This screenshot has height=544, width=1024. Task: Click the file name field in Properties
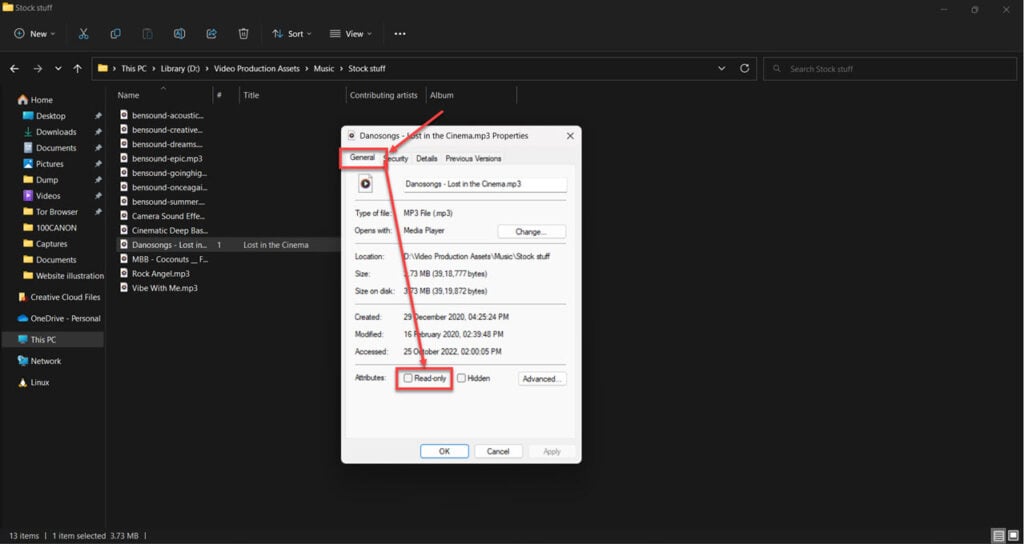click(x=485, y=185)
